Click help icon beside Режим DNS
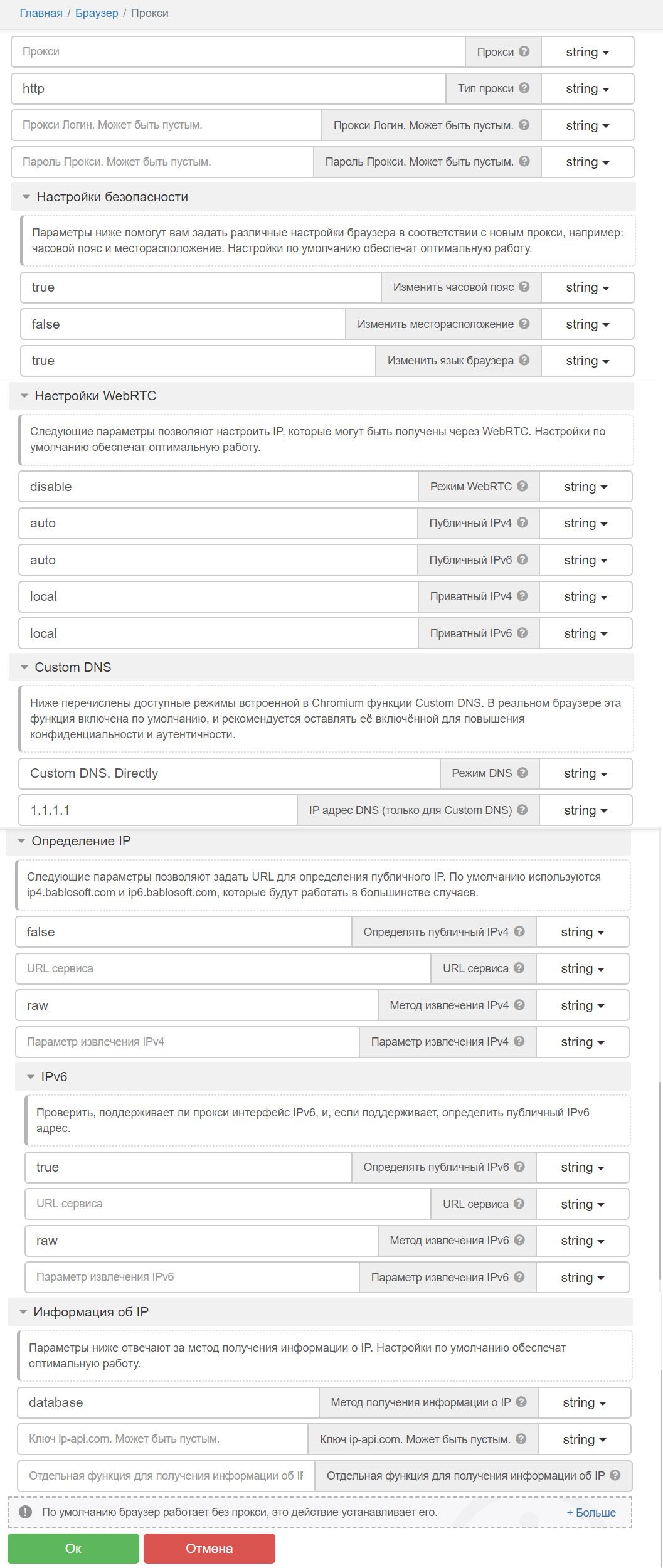The width and height of the screenshot is (663, 1568). [x=522, y=773]
